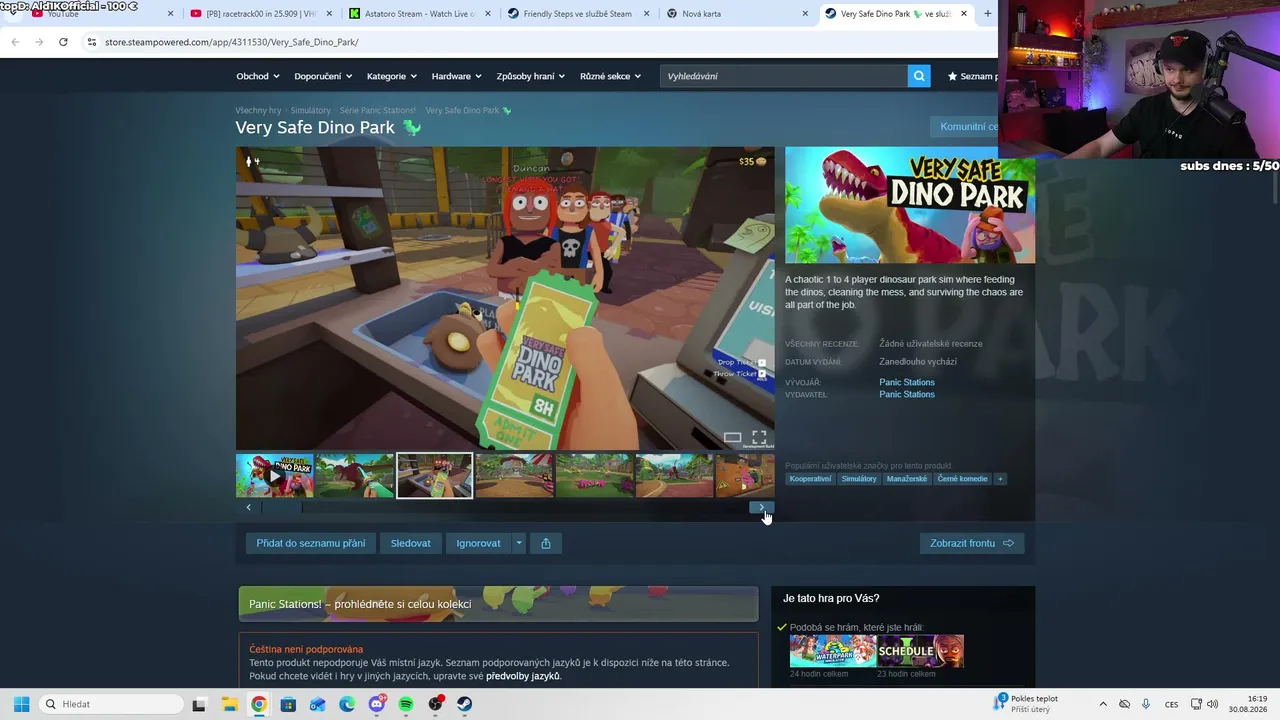
Task: Show hidden system tray icons
Action: 1103,704
